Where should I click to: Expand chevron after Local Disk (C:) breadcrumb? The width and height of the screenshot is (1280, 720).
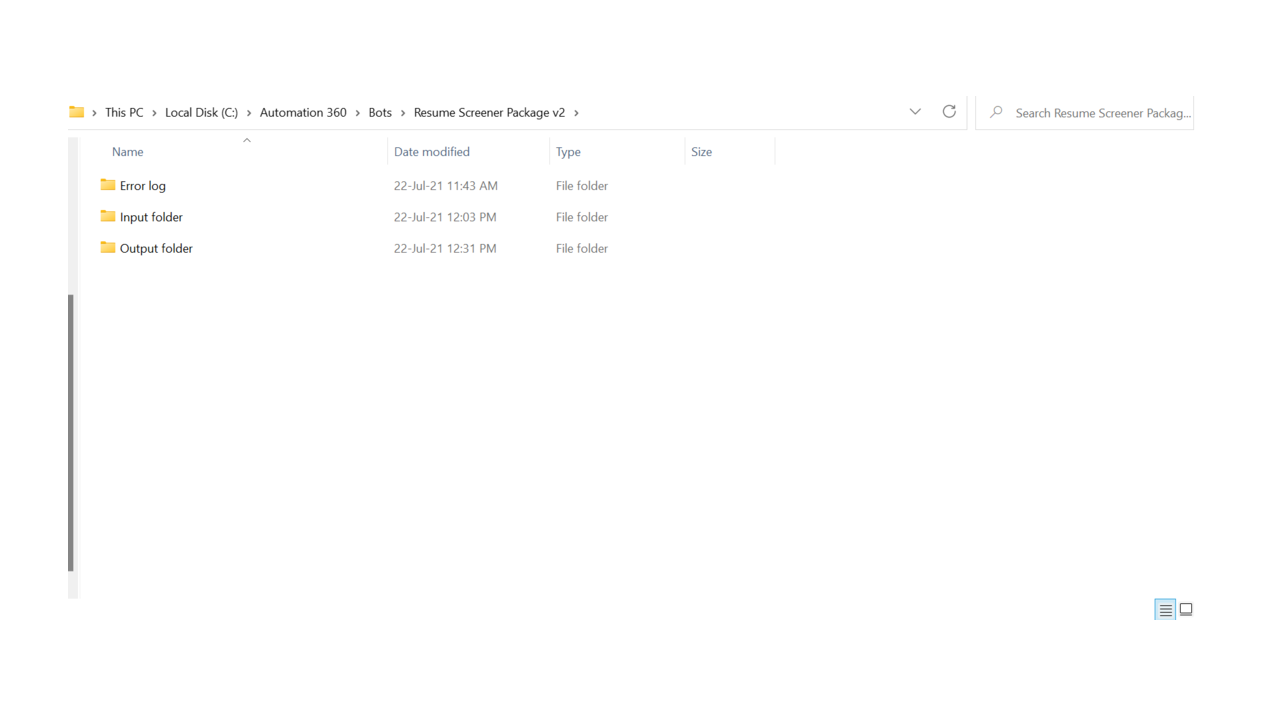coord(249,113)
